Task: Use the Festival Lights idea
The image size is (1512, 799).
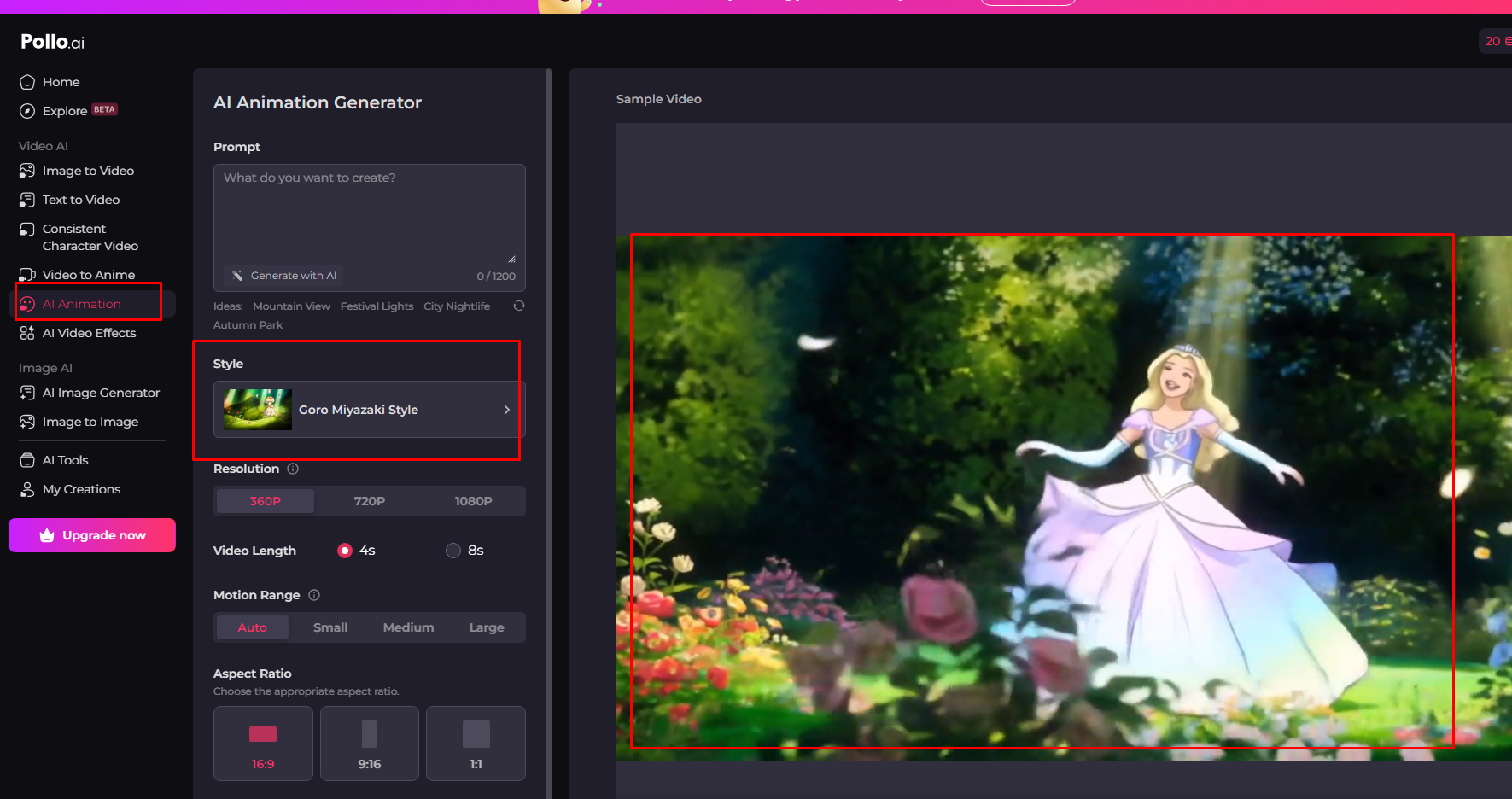Action: [x=377, y=306]
